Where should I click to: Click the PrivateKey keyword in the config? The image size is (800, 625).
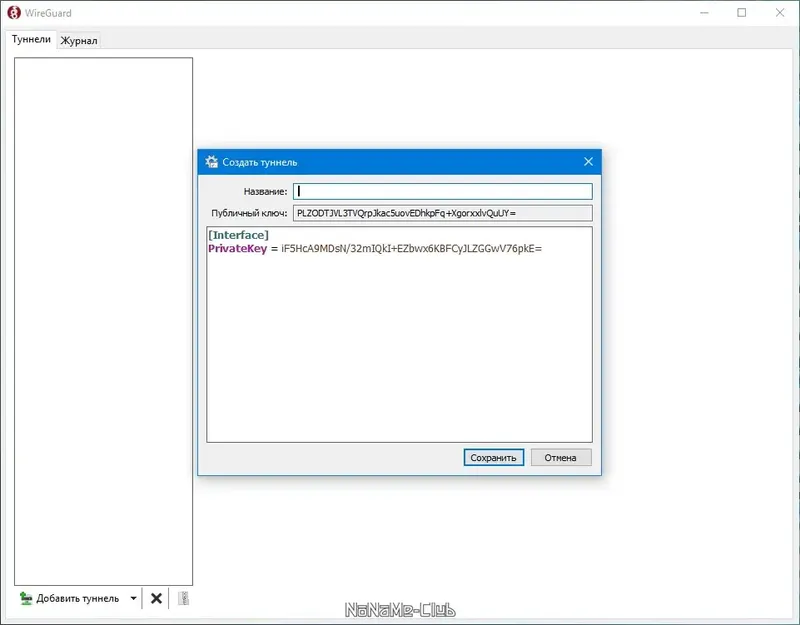237,248
